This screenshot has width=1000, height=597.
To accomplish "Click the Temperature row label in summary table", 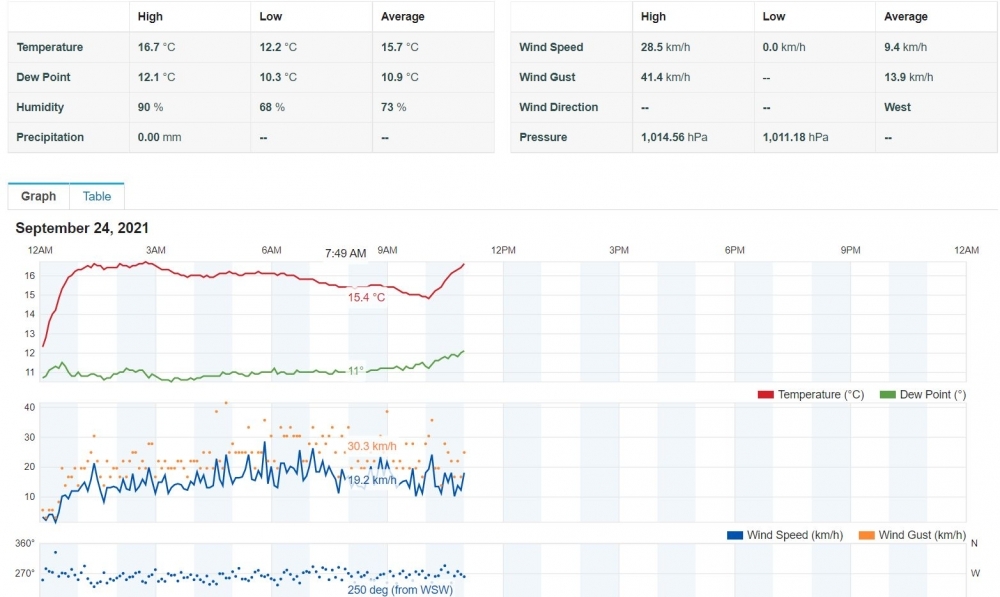I will coord(50,47).
